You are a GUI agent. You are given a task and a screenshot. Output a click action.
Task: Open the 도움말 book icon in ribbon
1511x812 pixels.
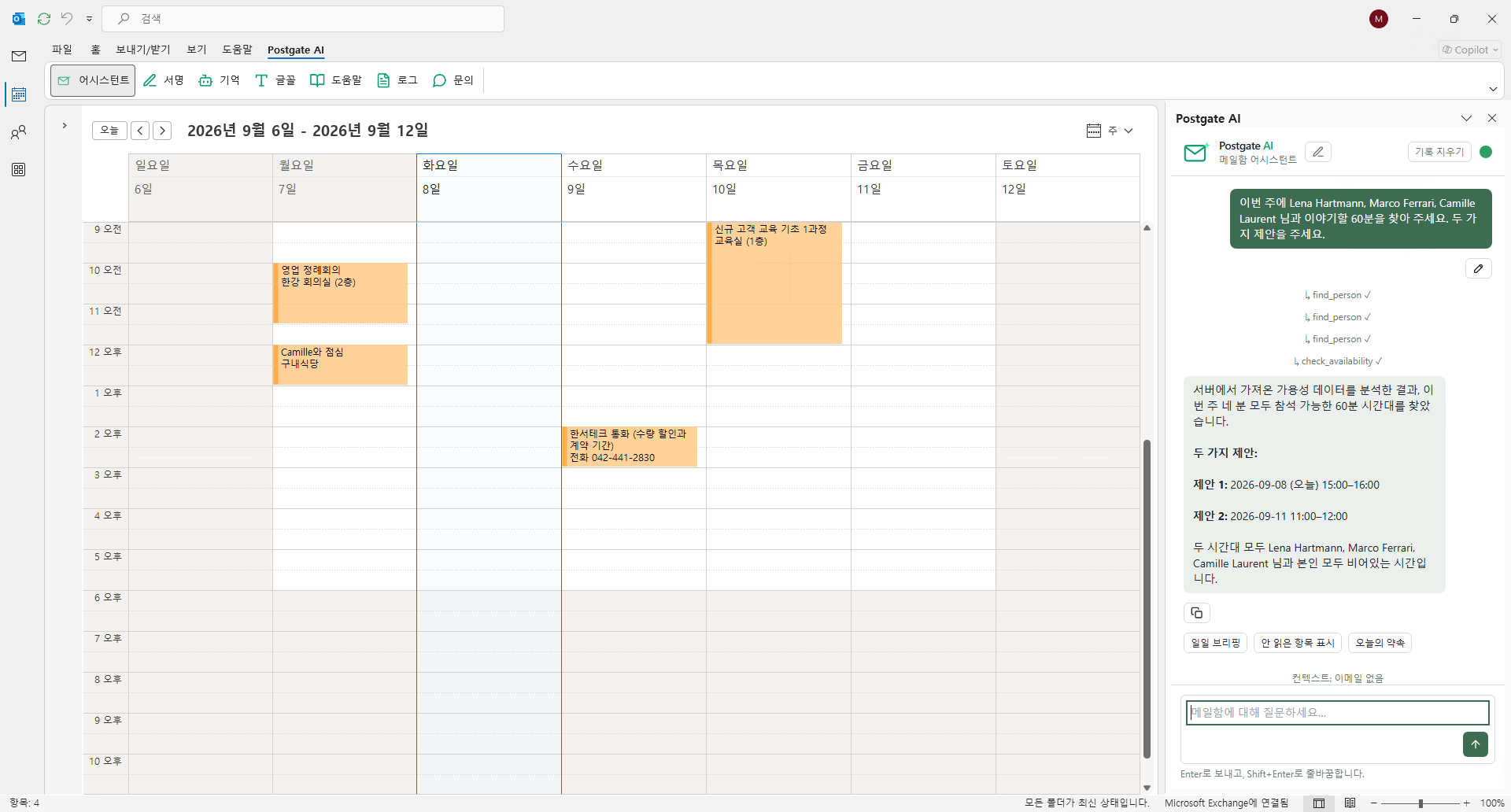coord(336,80)
